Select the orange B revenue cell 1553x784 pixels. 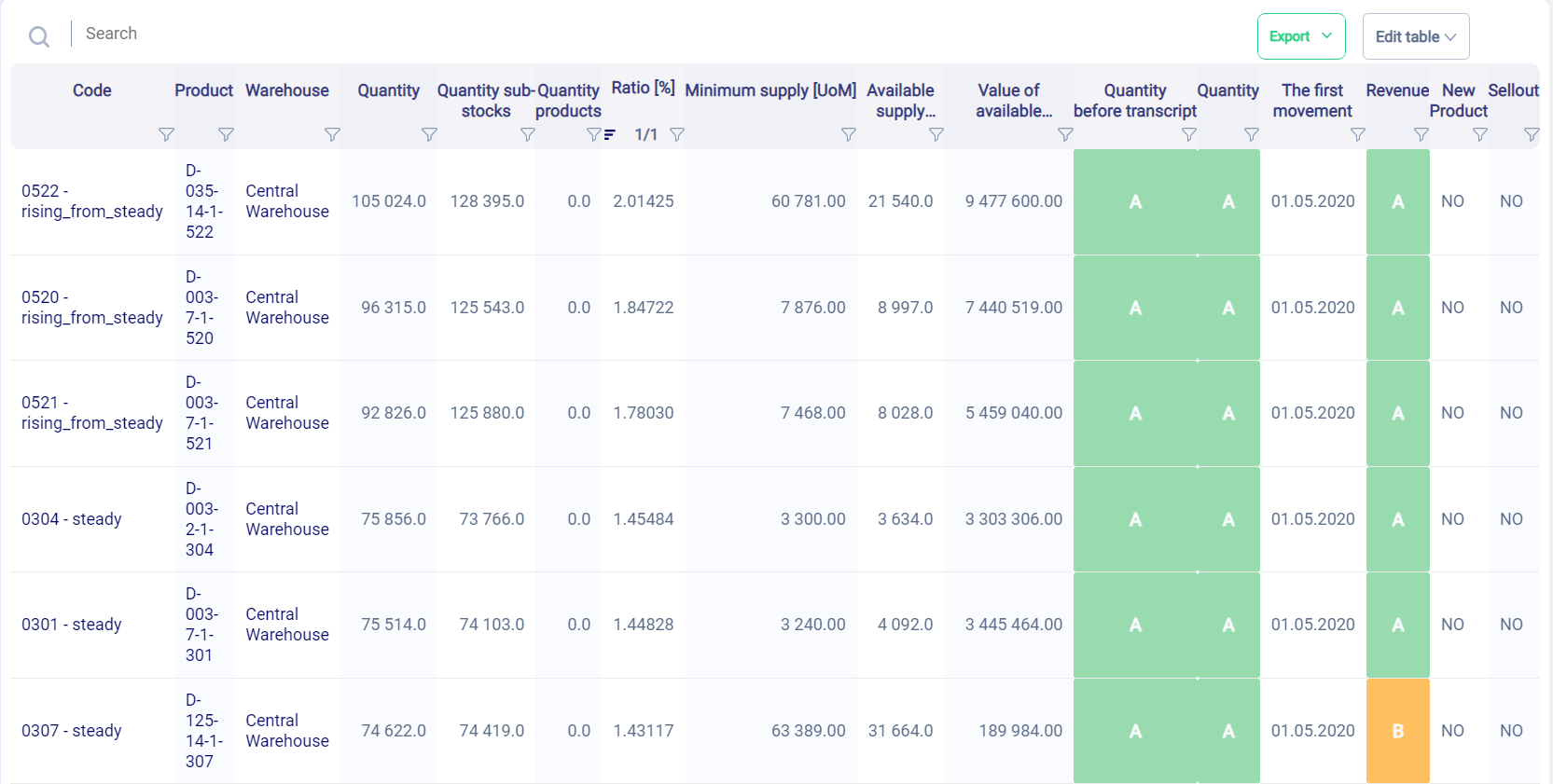(x=1397, y=731)
